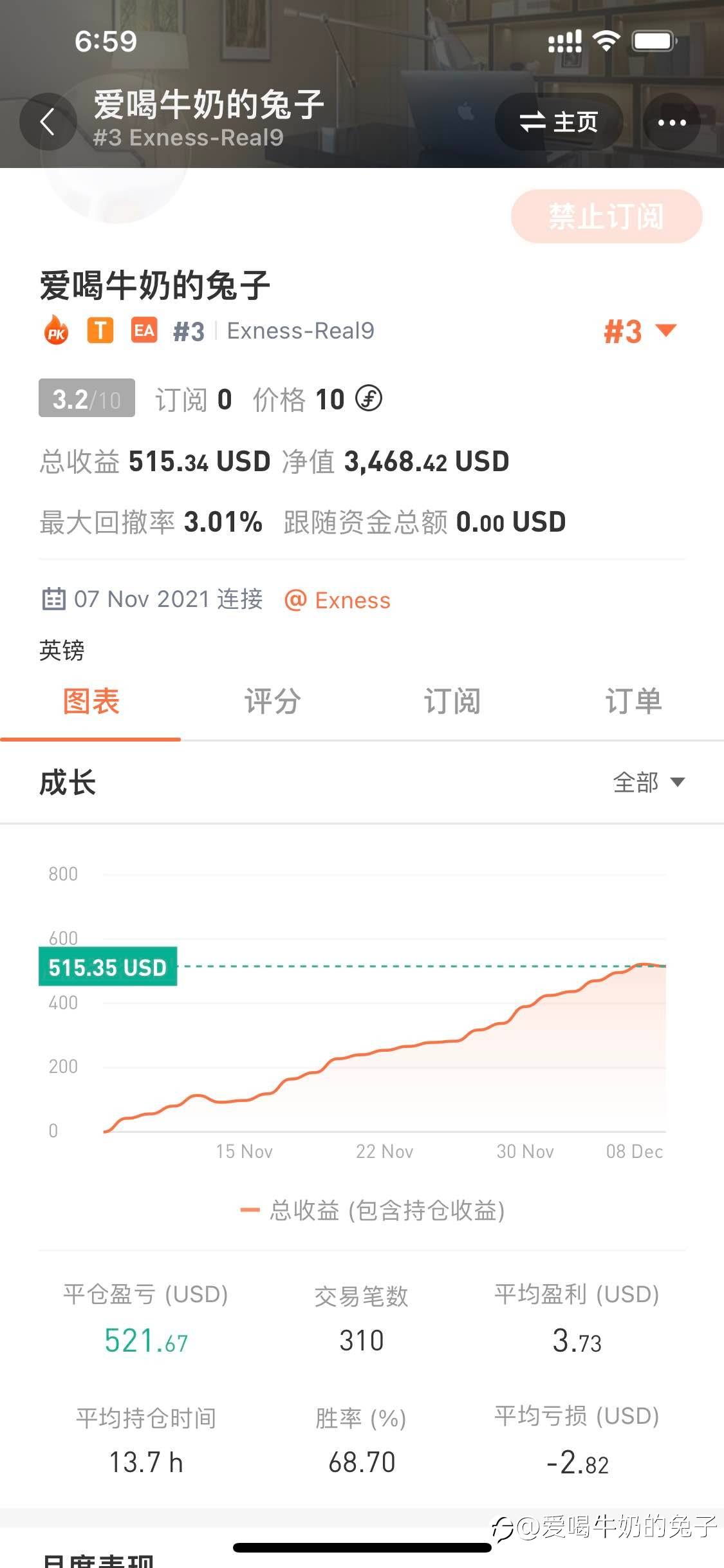Tap the back arrow icon

(x=48, y=122)
